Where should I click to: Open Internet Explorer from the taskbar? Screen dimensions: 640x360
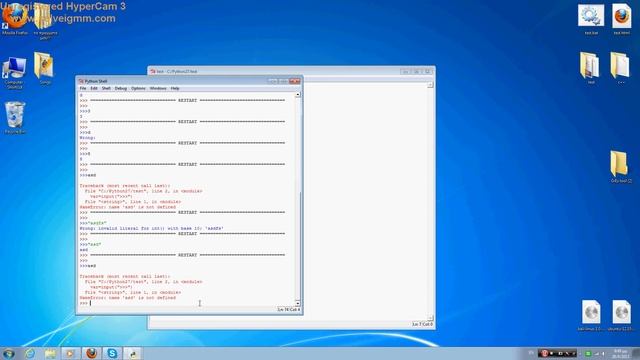coord(30,353)
